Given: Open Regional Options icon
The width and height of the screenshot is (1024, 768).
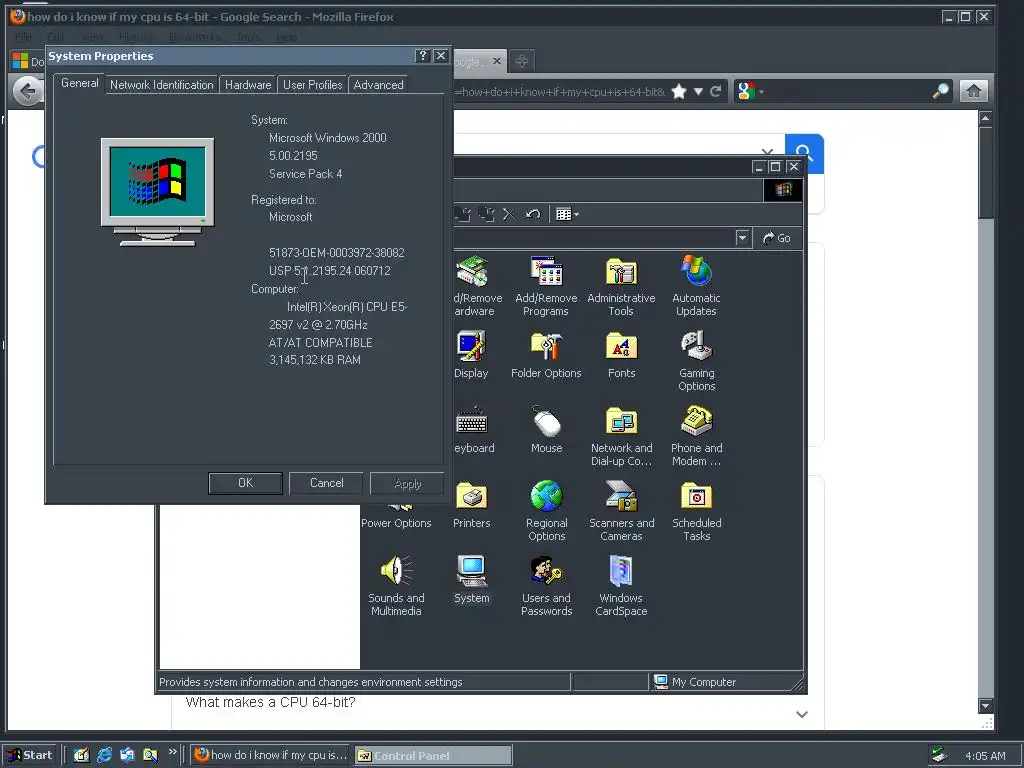Looking at the screenshot, I should click(547, 511).
